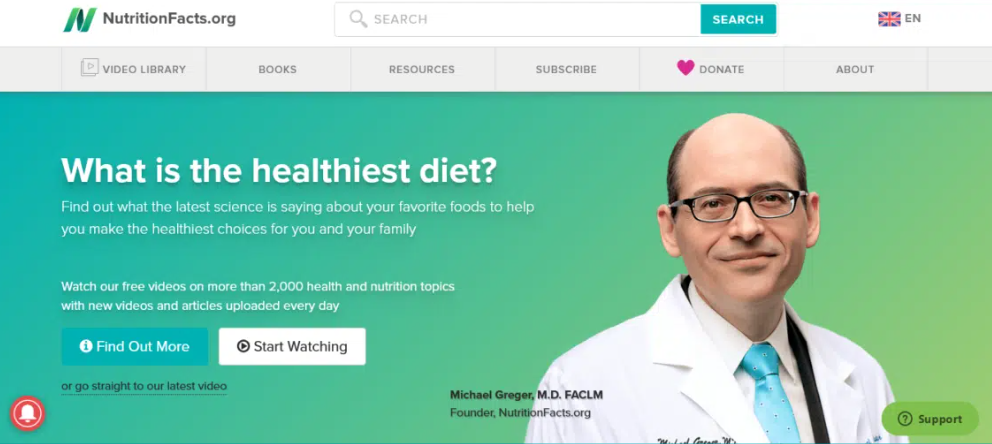Click the NutritionFacts.org site name text

click(169, 19)
